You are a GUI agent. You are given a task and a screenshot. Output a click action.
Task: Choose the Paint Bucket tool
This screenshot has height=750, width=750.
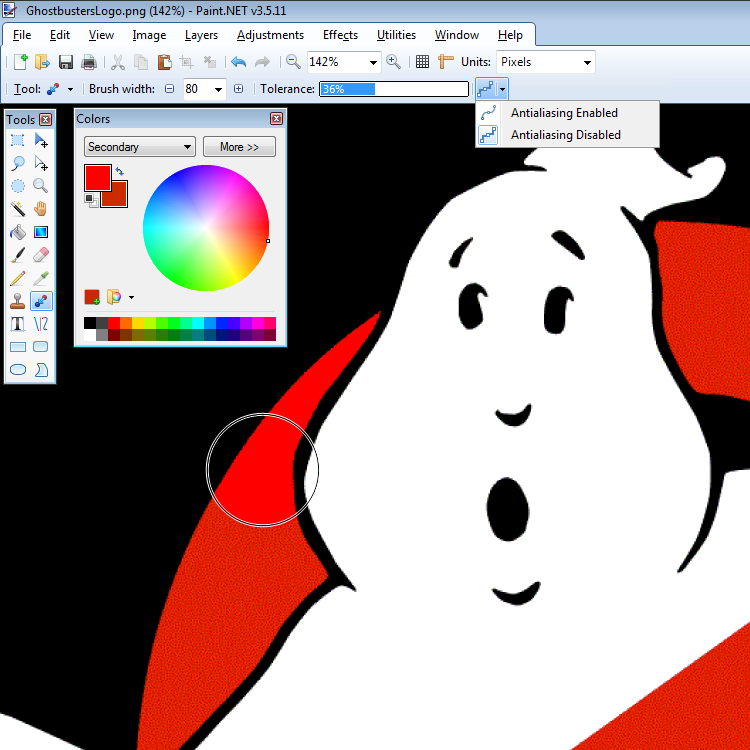tap(18, 232)
